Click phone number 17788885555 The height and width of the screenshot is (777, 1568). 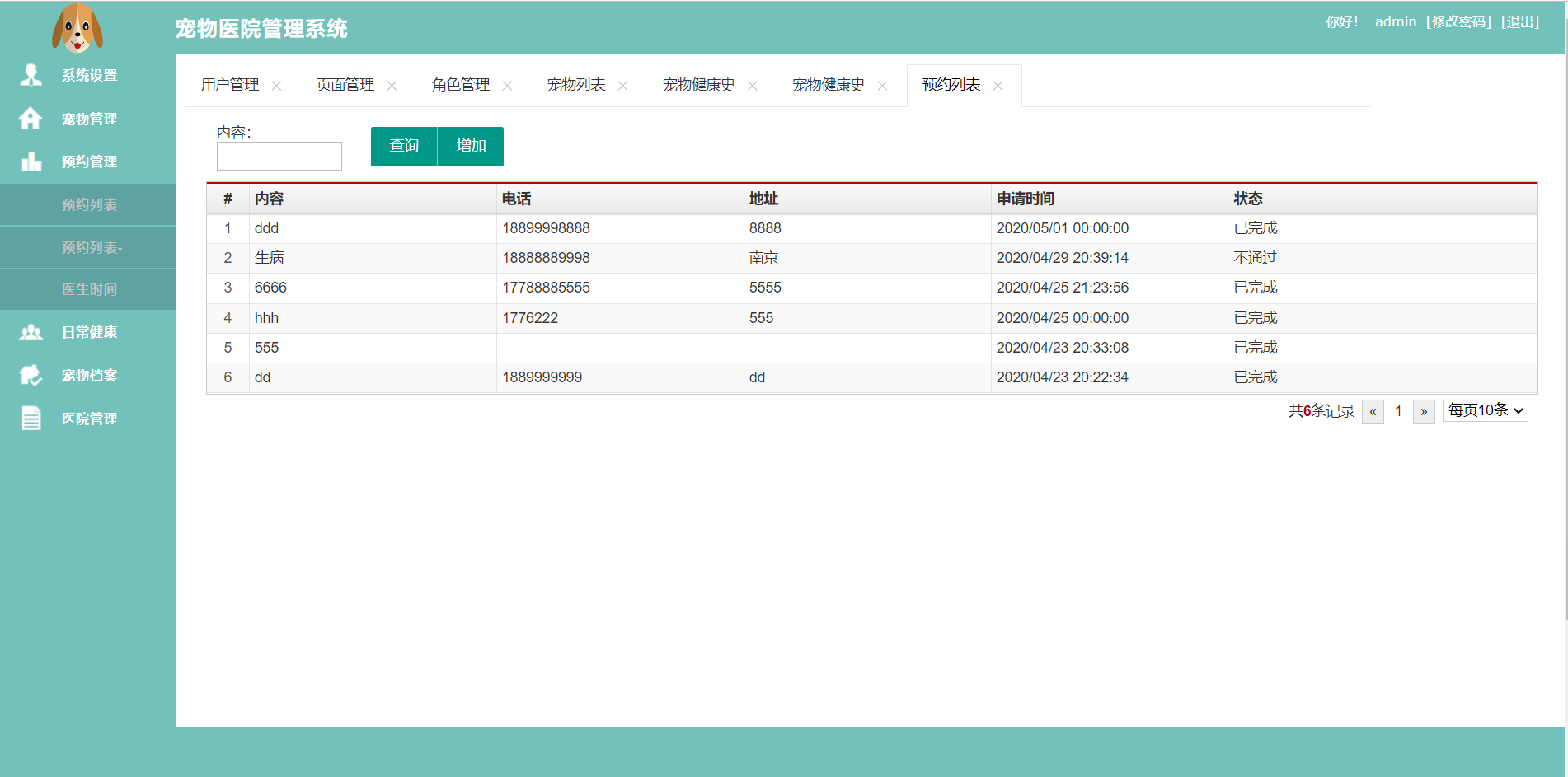coord(546,288)
